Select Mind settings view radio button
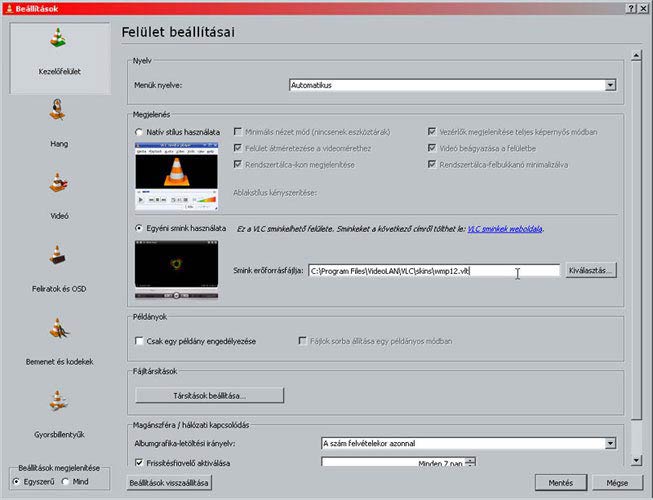The image size is (653, 500). (x=65, y=482)
